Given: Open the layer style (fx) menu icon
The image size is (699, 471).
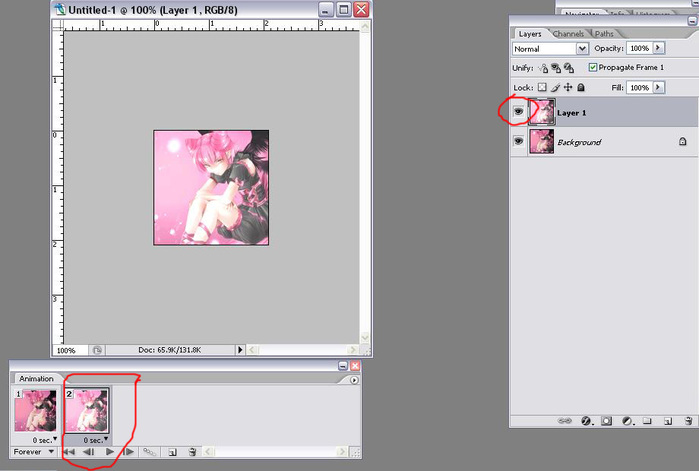Looking at the screenshot, I should [586, 421].
